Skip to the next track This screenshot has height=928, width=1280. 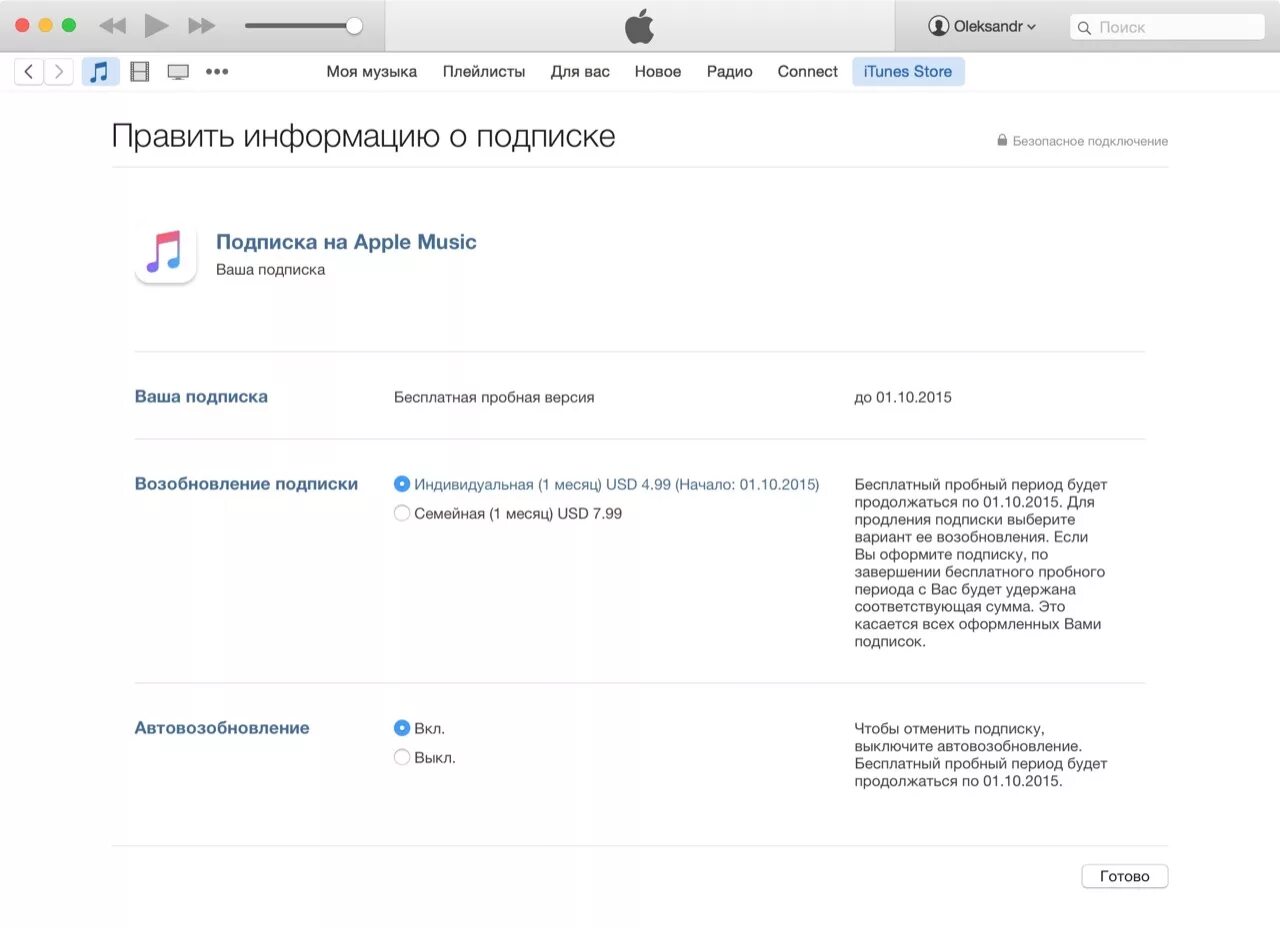pyautogui.click(x=202, y=26)
